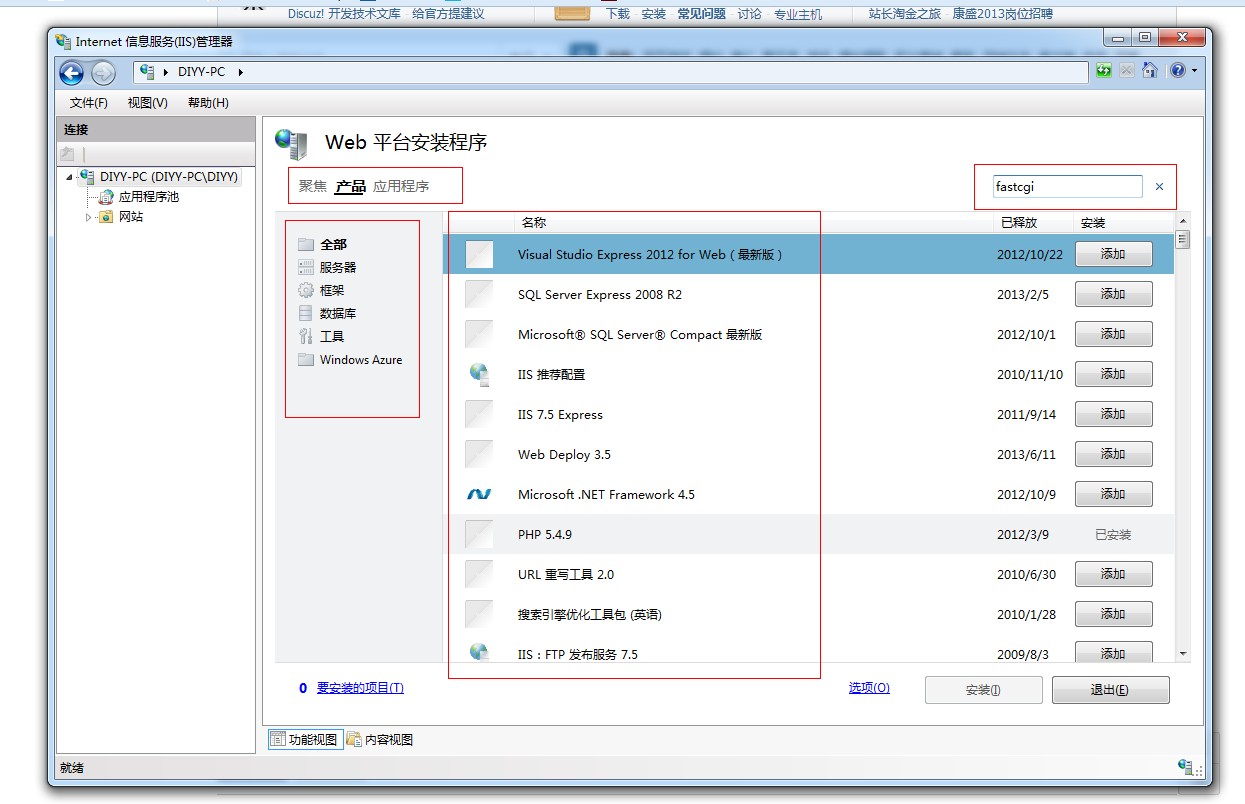Select the 数据库 category icon
1245x804 pixels.
306,313
